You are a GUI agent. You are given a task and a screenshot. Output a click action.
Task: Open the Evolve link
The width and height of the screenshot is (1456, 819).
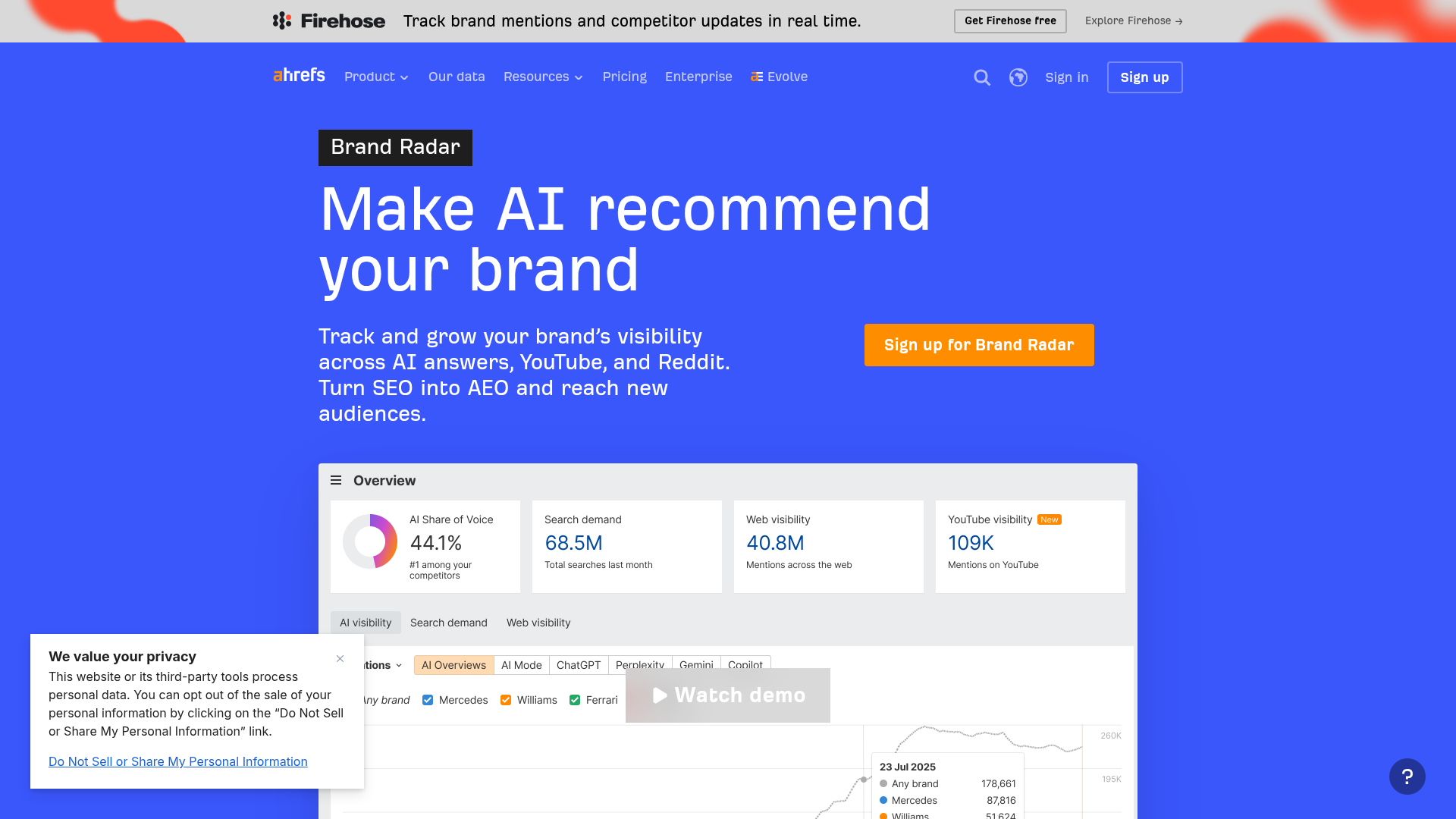pos(779,77)
